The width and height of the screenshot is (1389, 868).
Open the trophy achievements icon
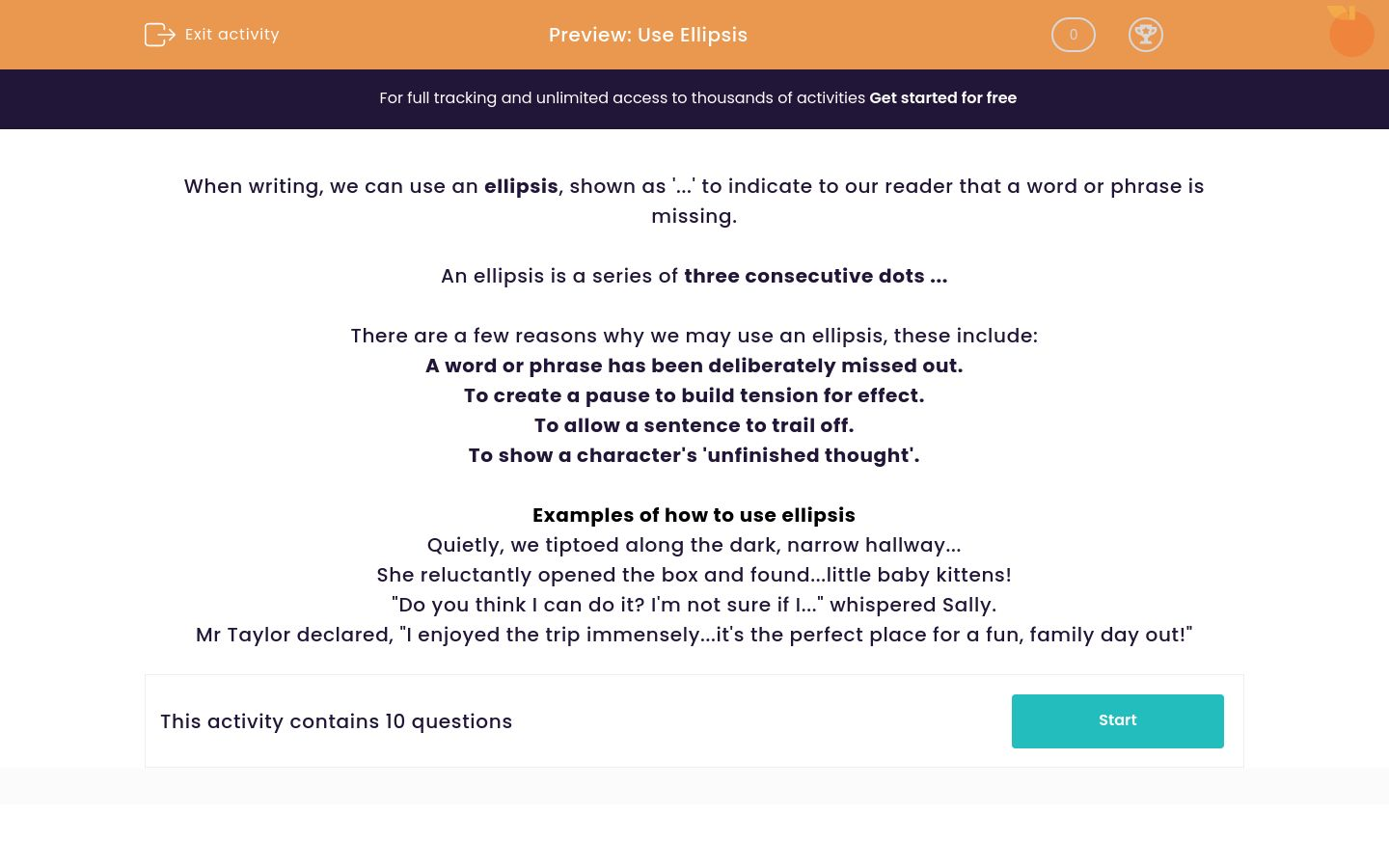click(x=1145, y=35)
